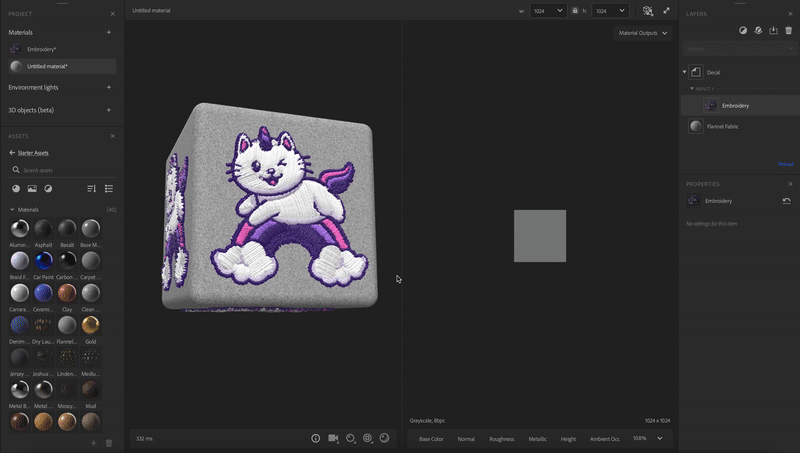
Task: Close the Project panel
Action: pos(113,14)
